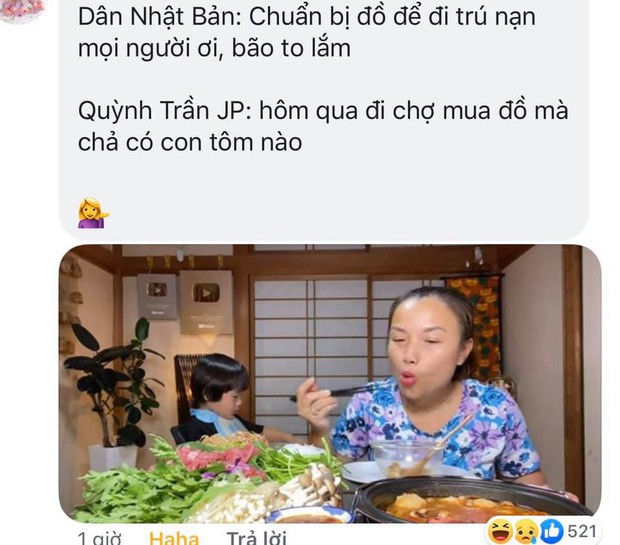The height and width of the screenshot is (545, 620).
Task: Click the woman shrugging emoji in comment
Action: coord(93,213)
